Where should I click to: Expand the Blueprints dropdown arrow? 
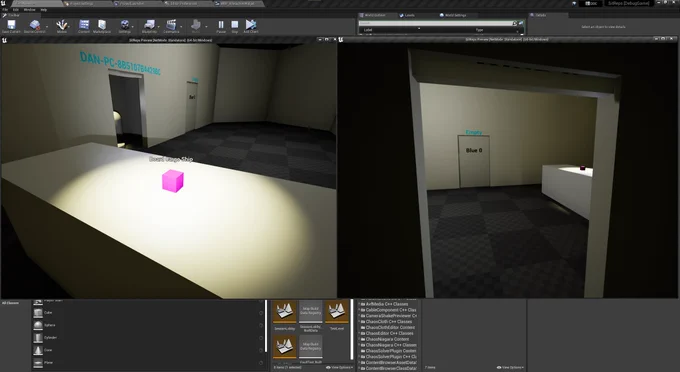[159, 26]
